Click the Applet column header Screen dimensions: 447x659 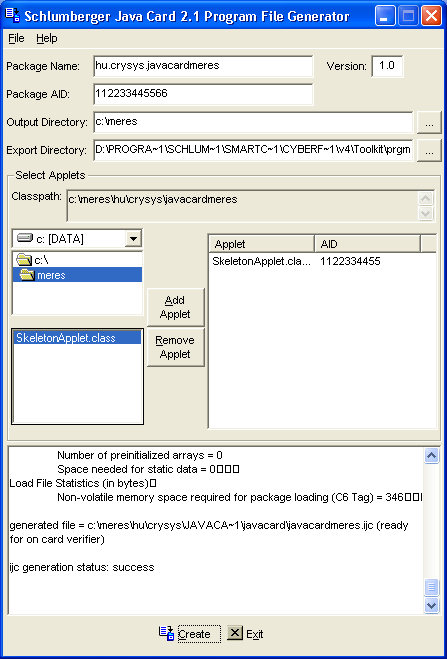click(x=261, y=244)
